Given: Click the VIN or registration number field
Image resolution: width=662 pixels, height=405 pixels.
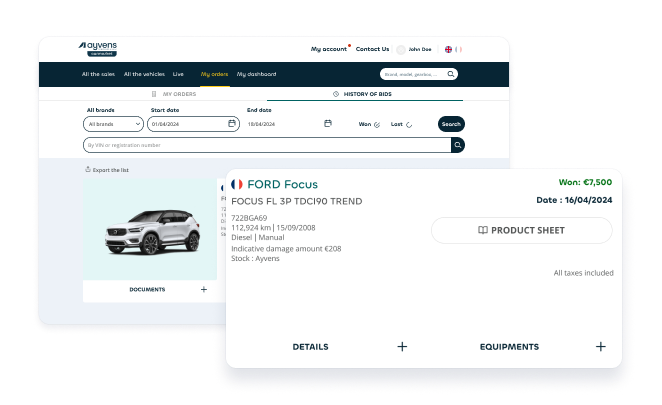Looking at the screenshot, I should point(267,145).
